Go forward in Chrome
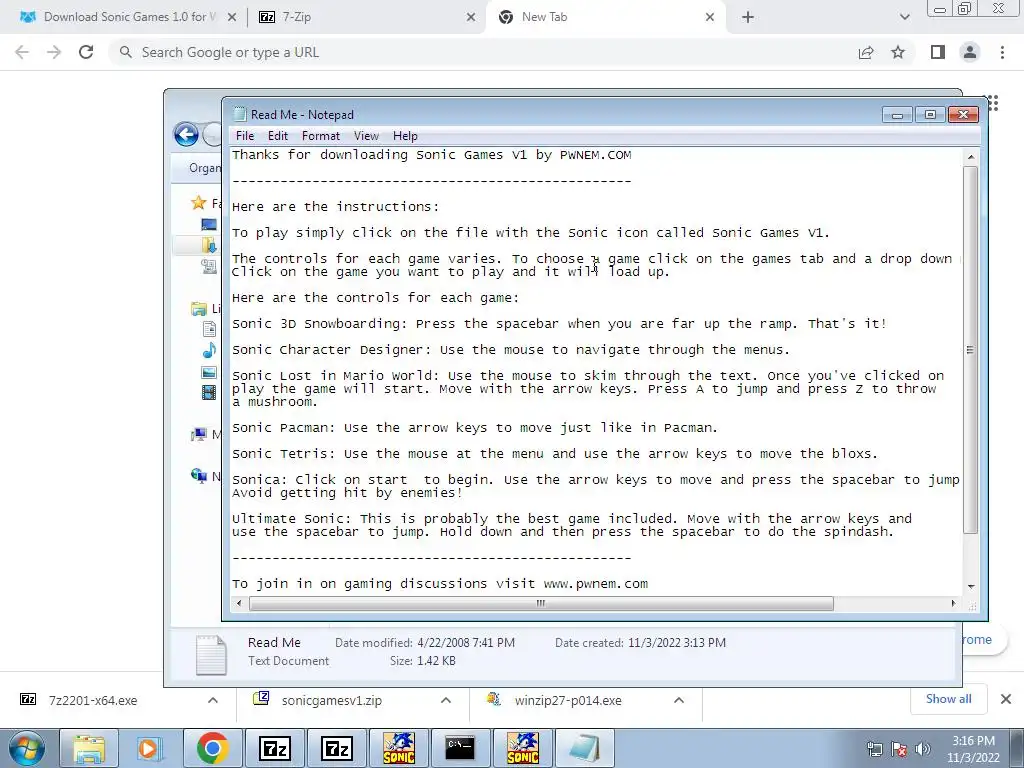This screenshot has width=1024, height=768. coord(54,52)
